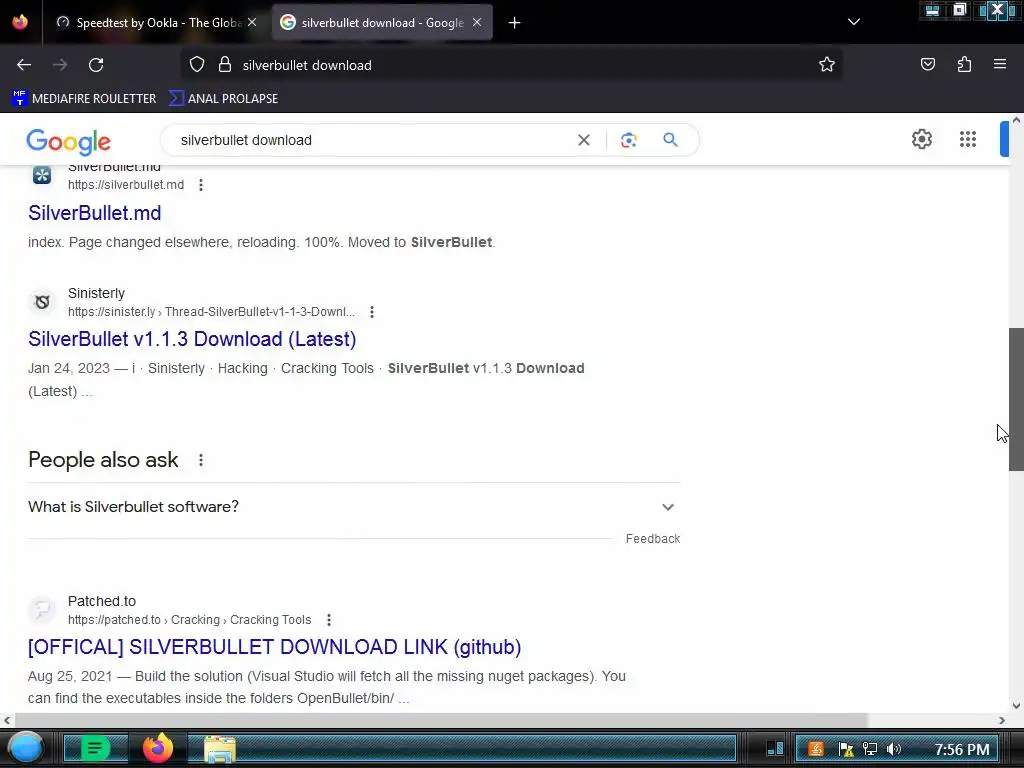Screen dimensions: 1024x768
Task: Click the Feedback link
Action: tap(653, 539)
